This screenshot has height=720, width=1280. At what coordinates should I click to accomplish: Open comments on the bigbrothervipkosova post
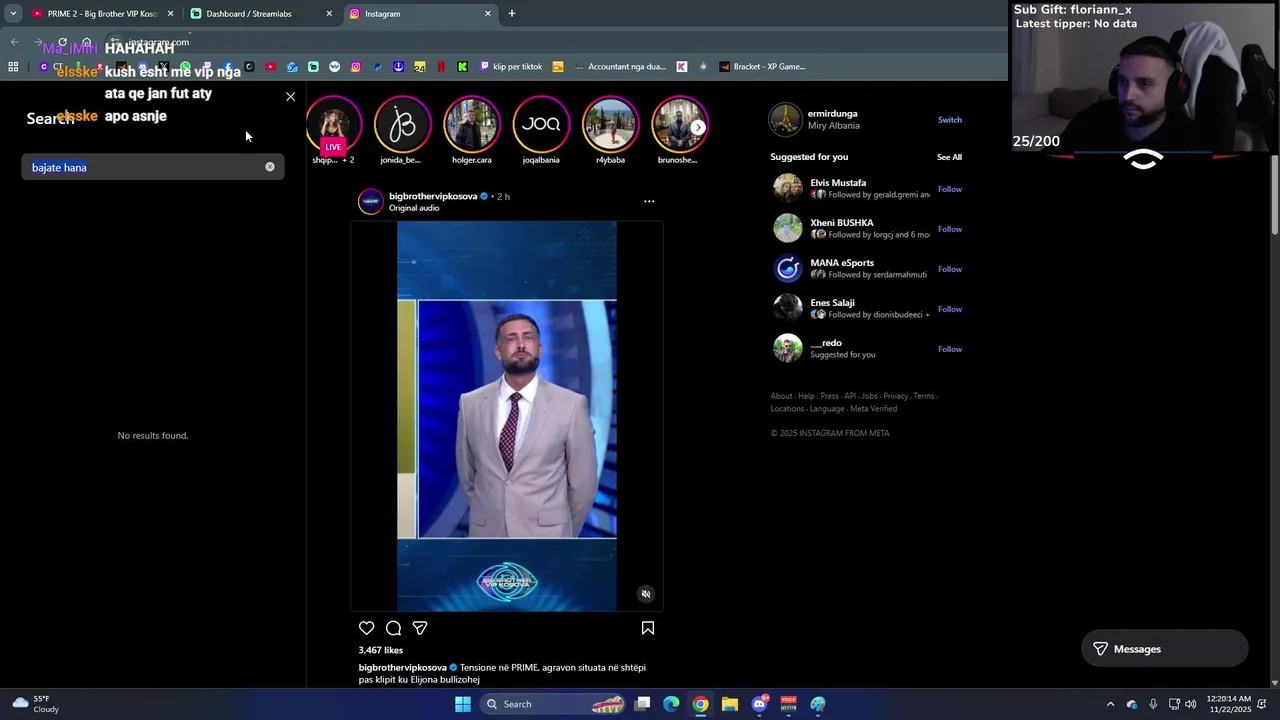(x=393, y=628)
